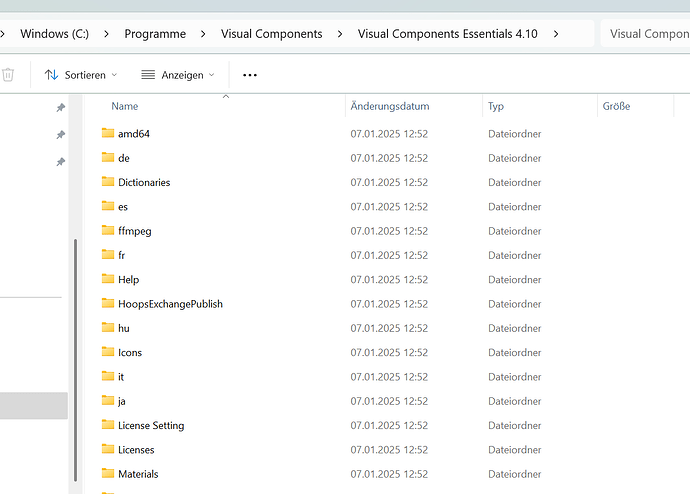The image size is (690, 494).
Task: Click the Typ column header
Action: [x=496, y=106]
